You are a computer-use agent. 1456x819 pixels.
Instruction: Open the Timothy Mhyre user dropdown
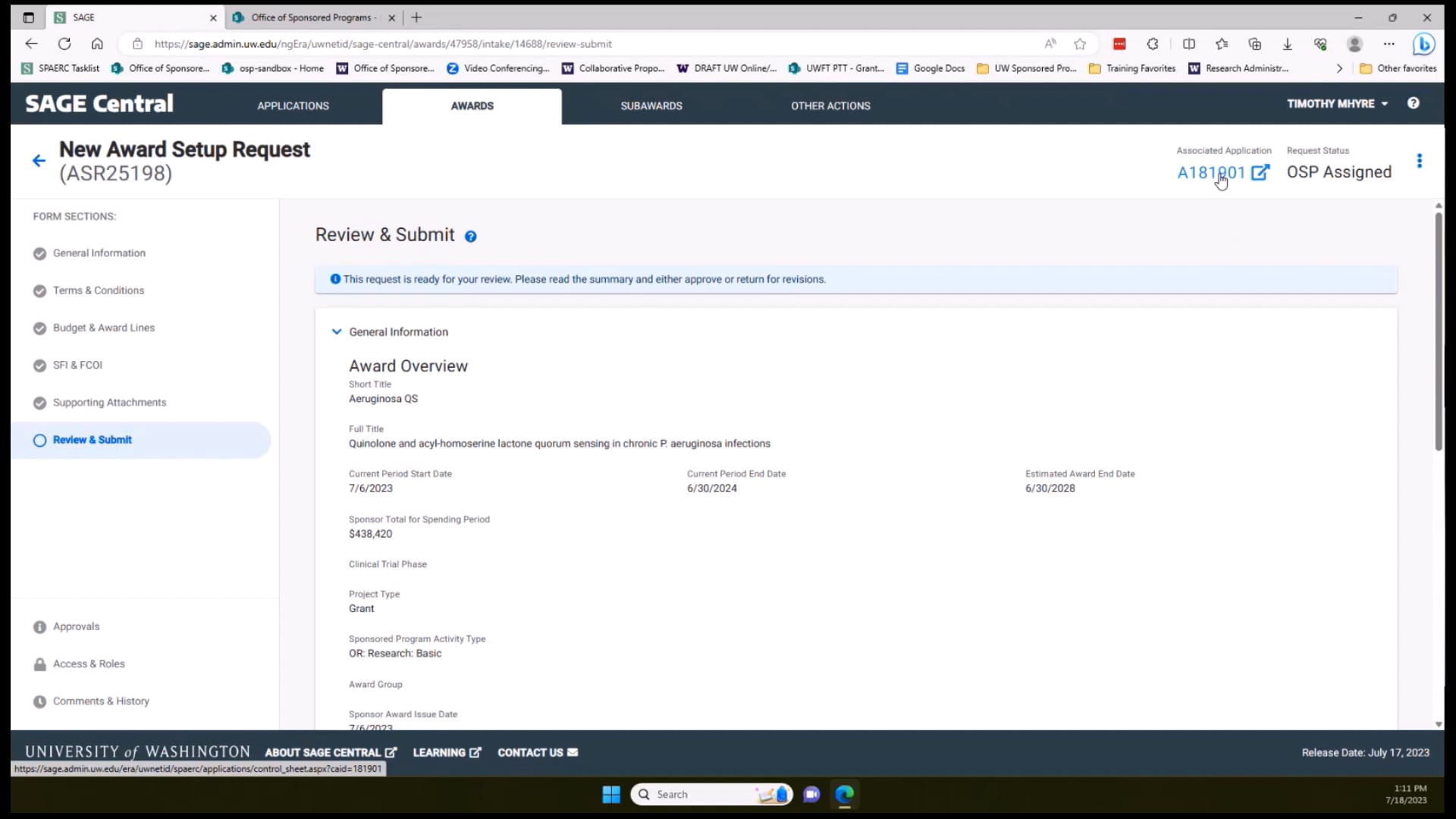point(1337,103)
